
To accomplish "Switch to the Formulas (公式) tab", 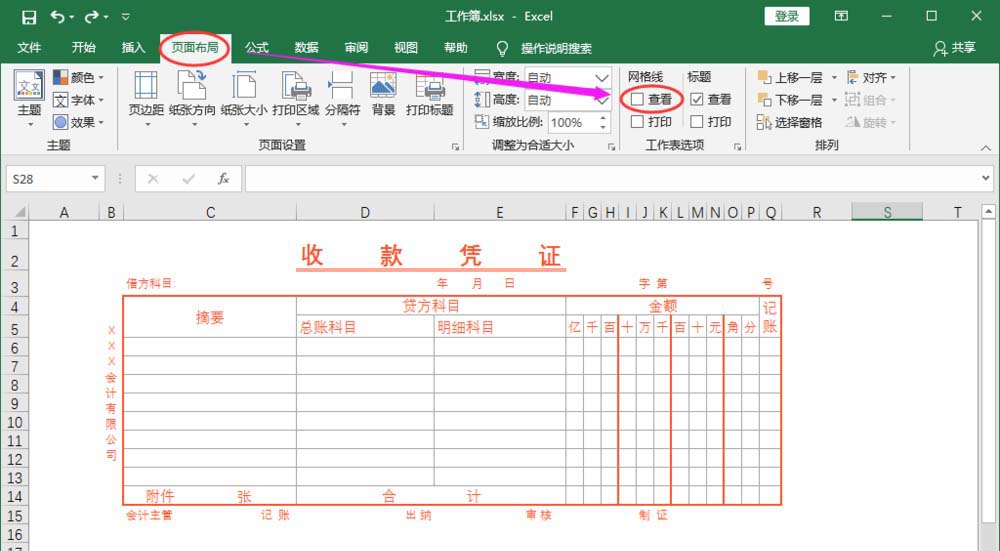I will [x=257, y=48].
